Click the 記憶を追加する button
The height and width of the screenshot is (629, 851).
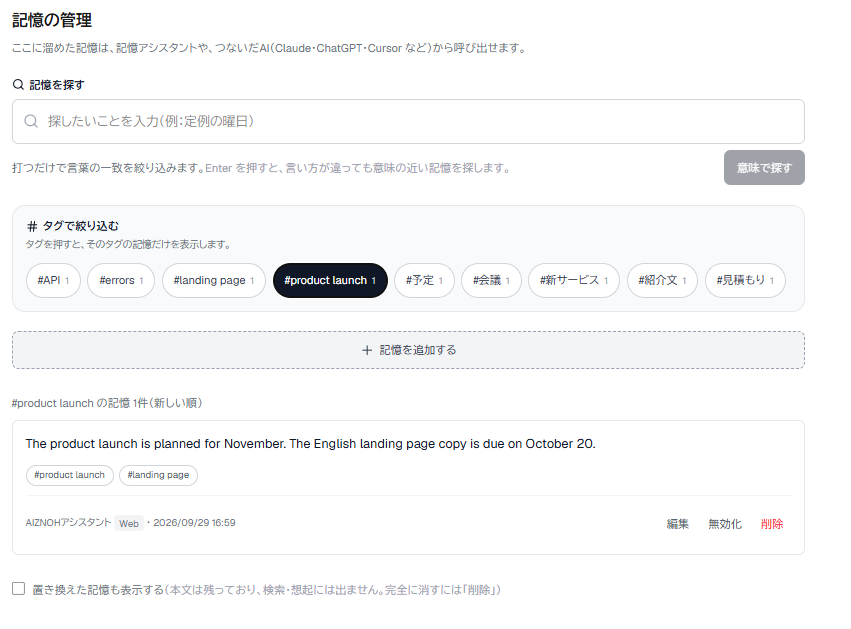(x=408, y=350)
